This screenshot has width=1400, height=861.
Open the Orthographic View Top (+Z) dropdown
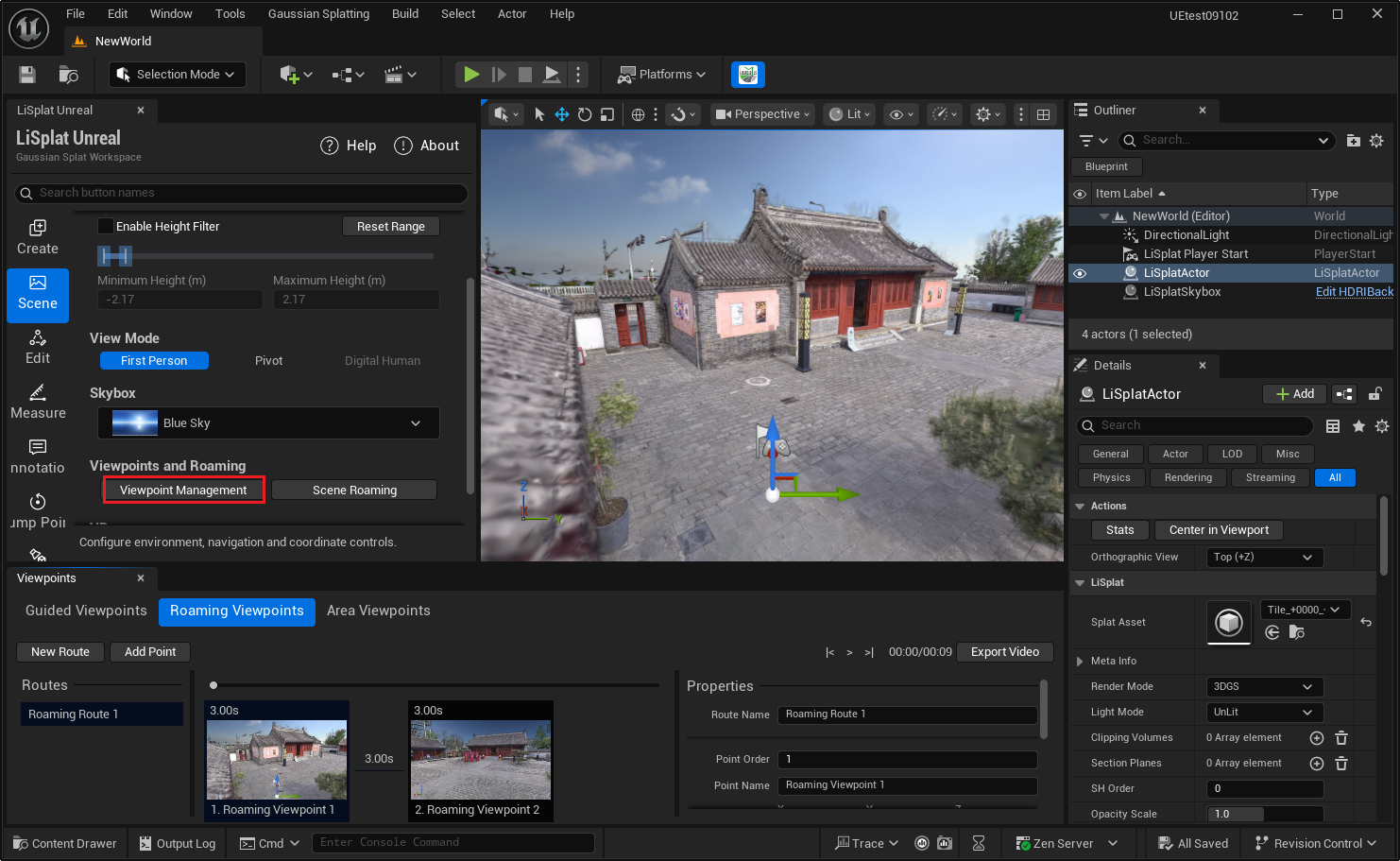[1265, 558]
